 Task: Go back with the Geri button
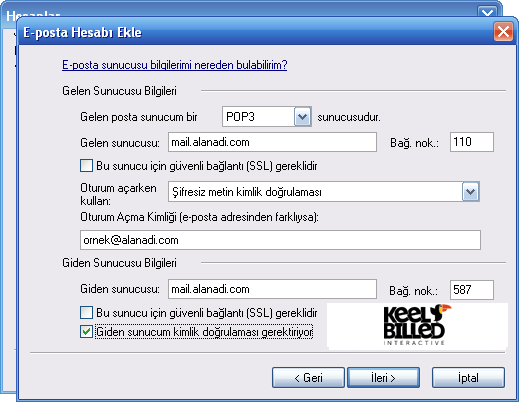(308, 378)
